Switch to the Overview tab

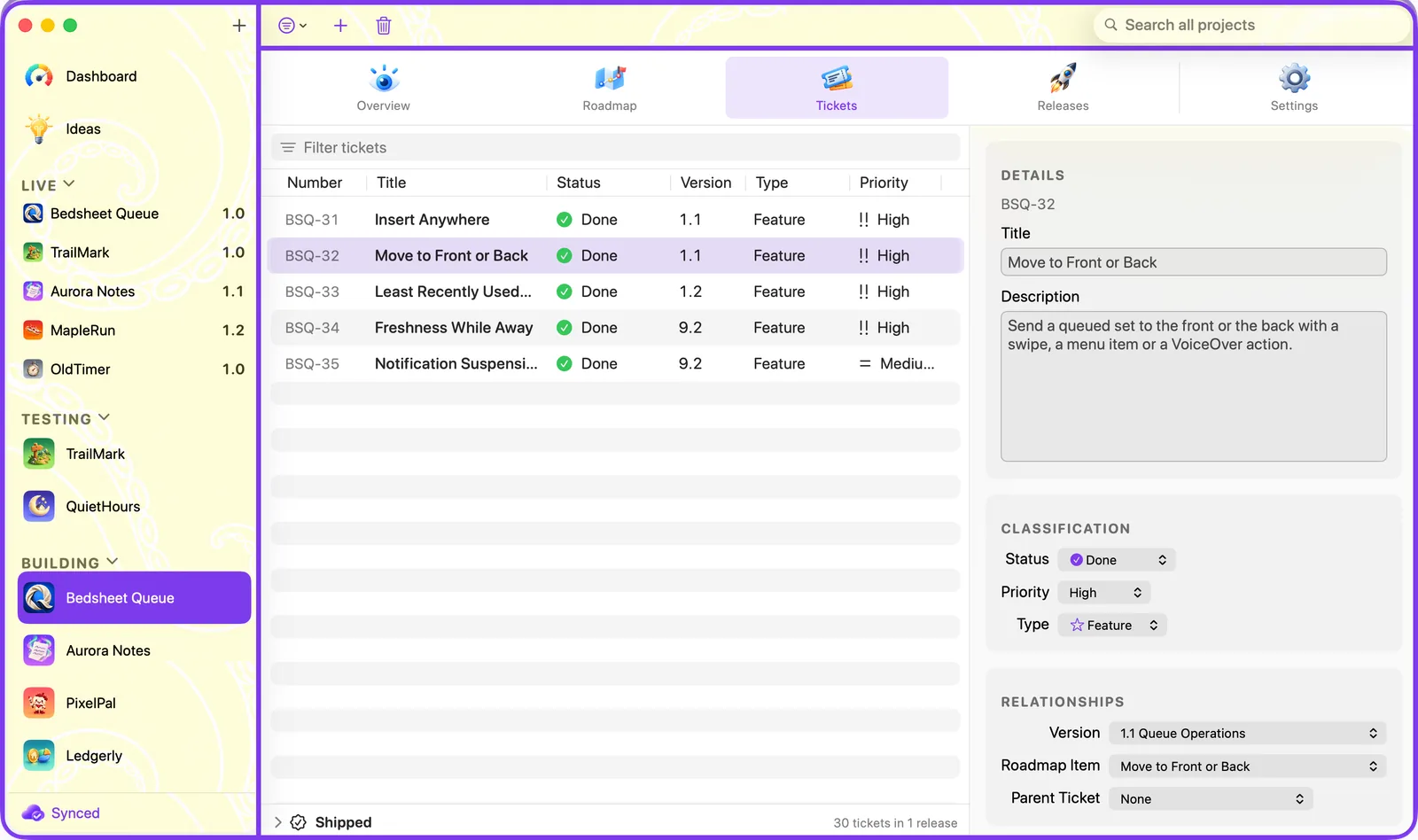(x=384, y=88)
